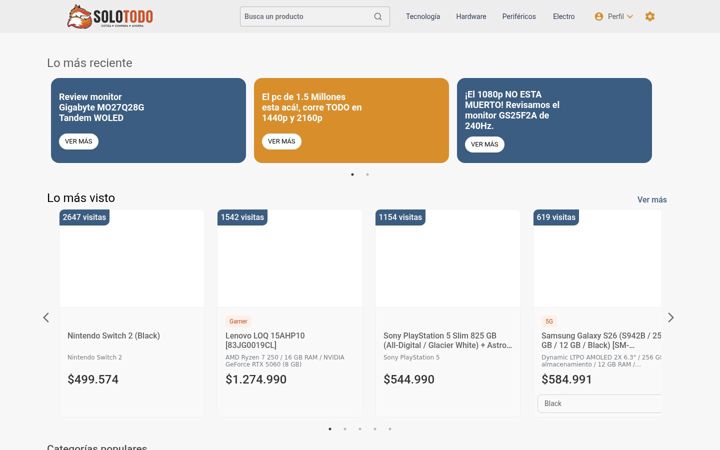Open the Electro menu
Viewport: 720px width, 450px height.
tap(564, 17)
